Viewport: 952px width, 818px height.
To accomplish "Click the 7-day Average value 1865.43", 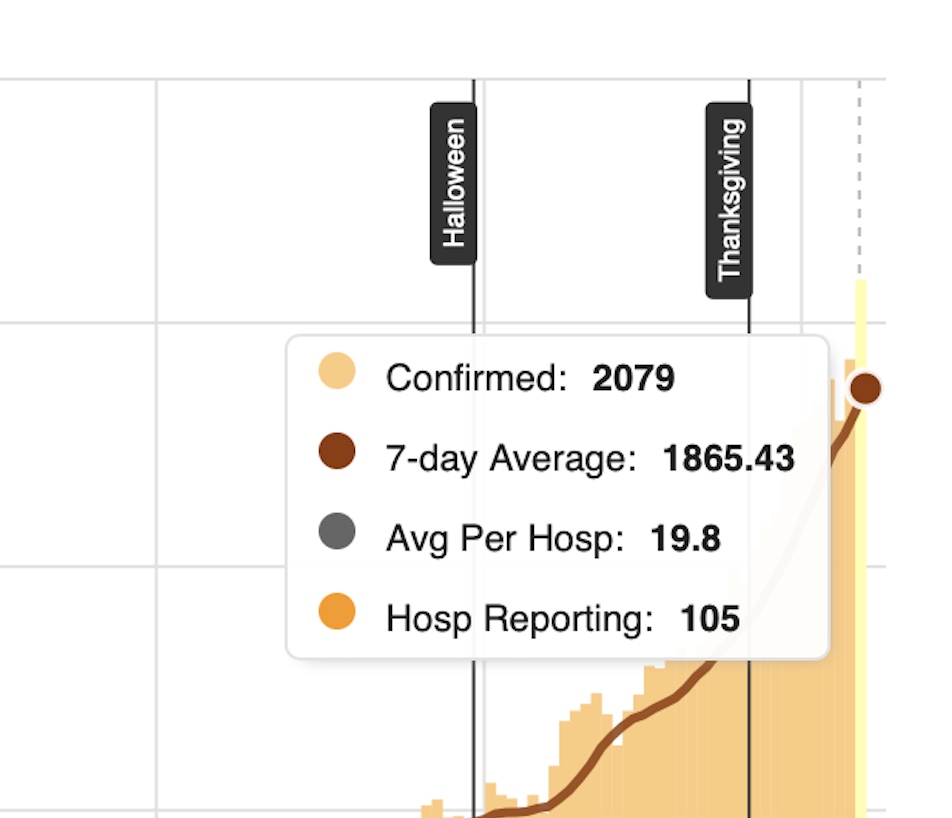I will pos(729,458).
